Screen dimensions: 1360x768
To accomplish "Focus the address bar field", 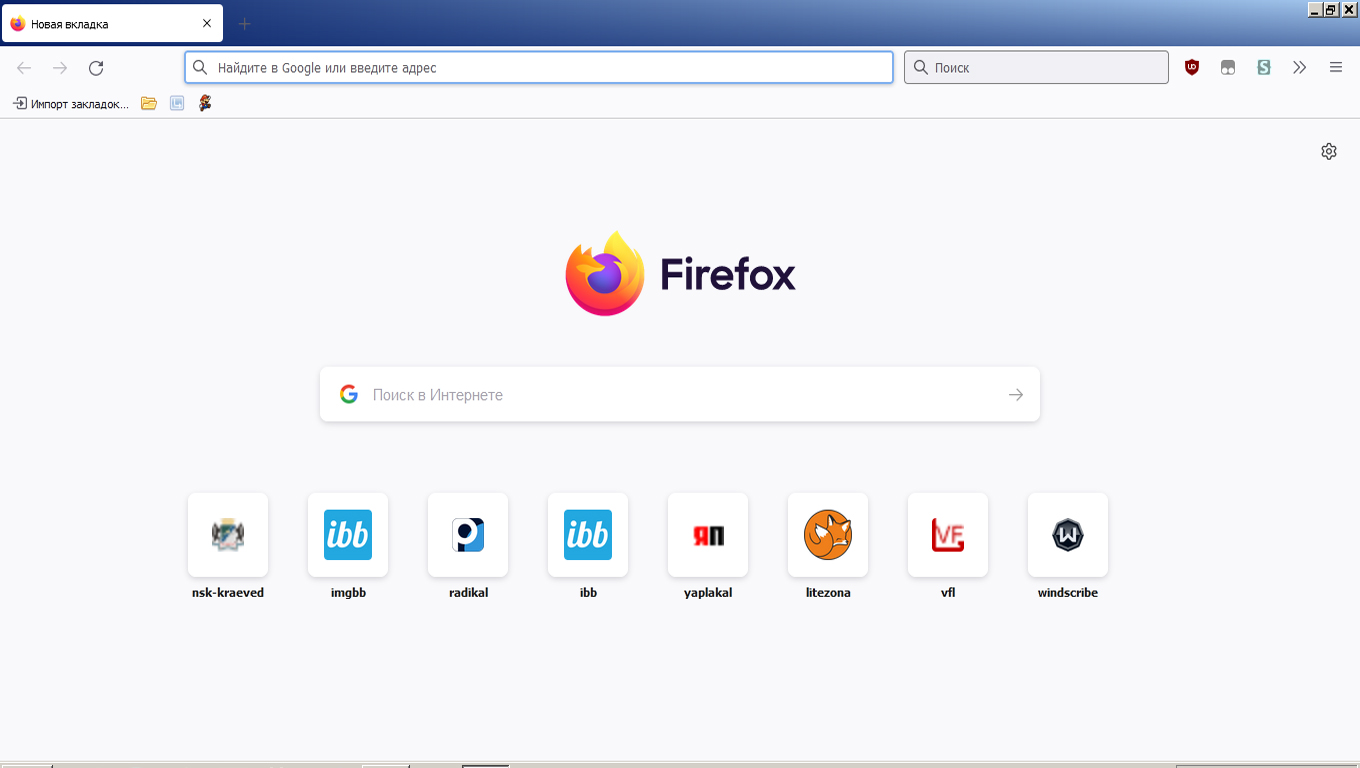I will (539, 68).
